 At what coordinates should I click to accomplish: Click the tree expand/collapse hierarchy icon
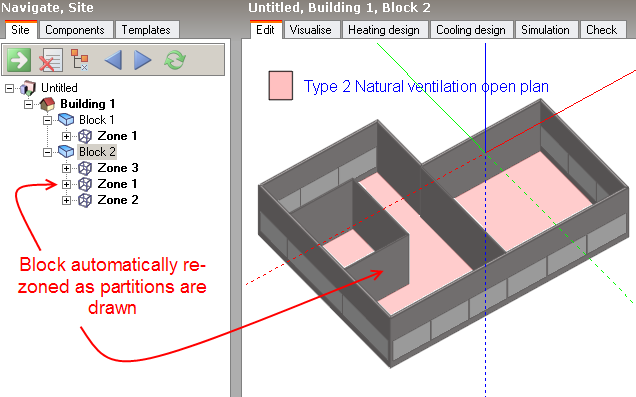[x=80, y=60]
